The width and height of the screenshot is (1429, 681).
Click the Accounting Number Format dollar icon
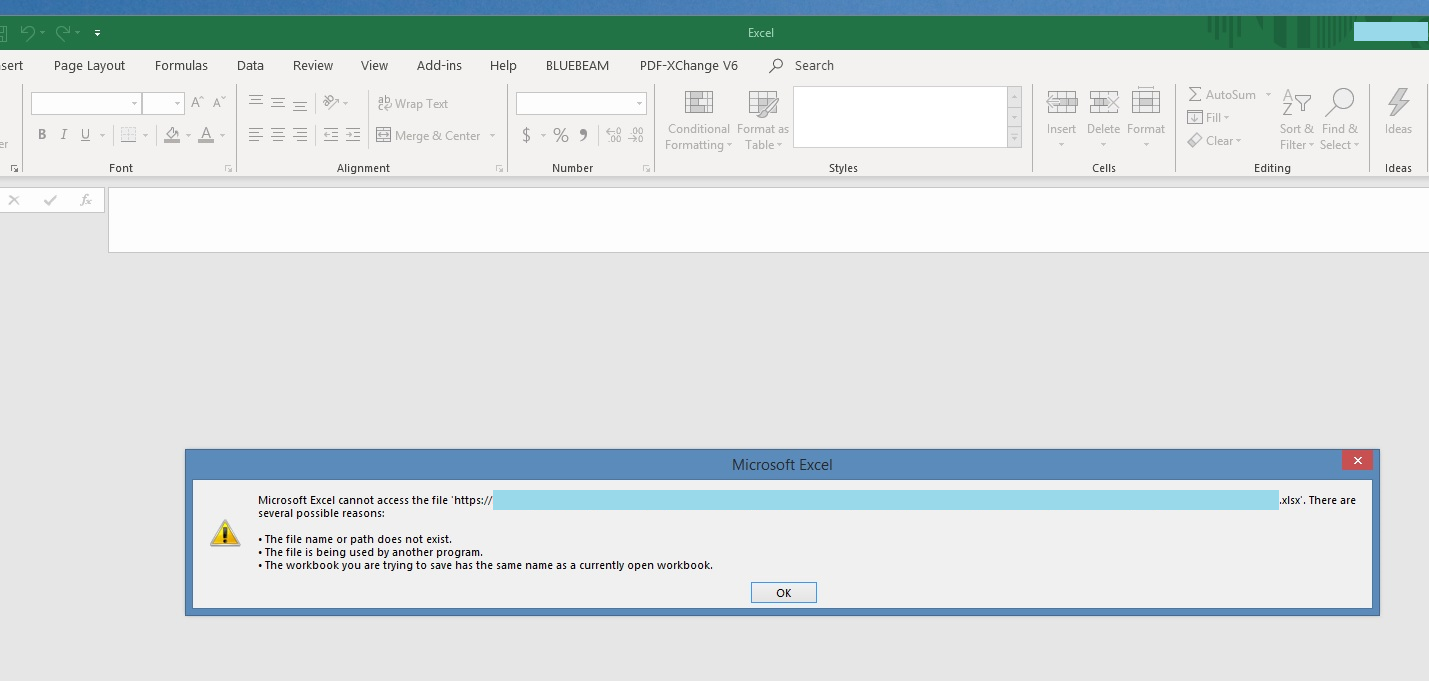click(x=527, y=135)
